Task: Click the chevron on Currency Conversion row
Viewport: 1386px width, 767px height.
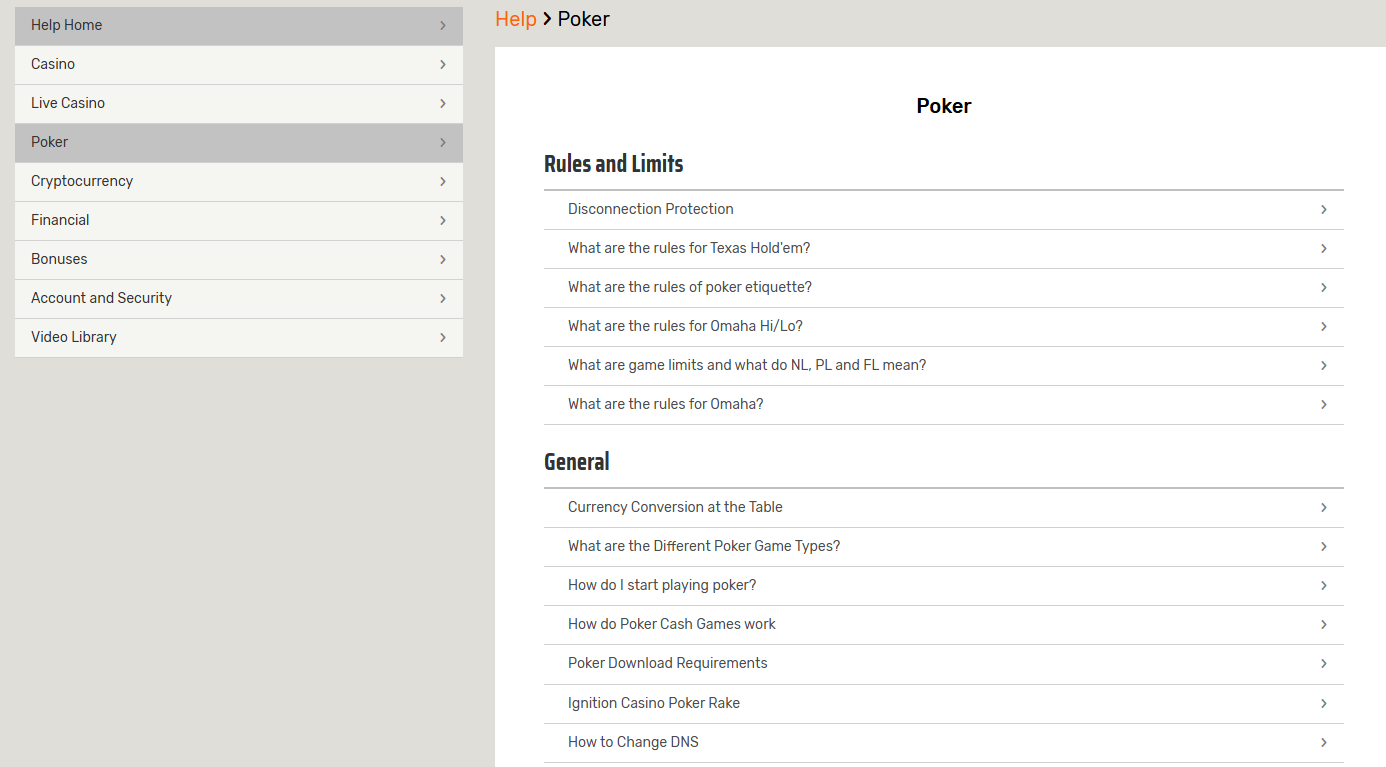Action: [1323, 507]
